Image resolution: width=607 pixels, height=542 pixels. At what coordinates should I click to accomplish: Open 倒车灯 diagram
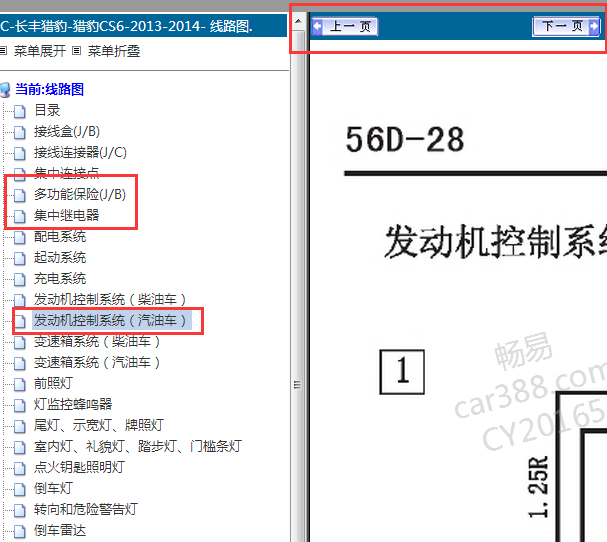[53, 488]
